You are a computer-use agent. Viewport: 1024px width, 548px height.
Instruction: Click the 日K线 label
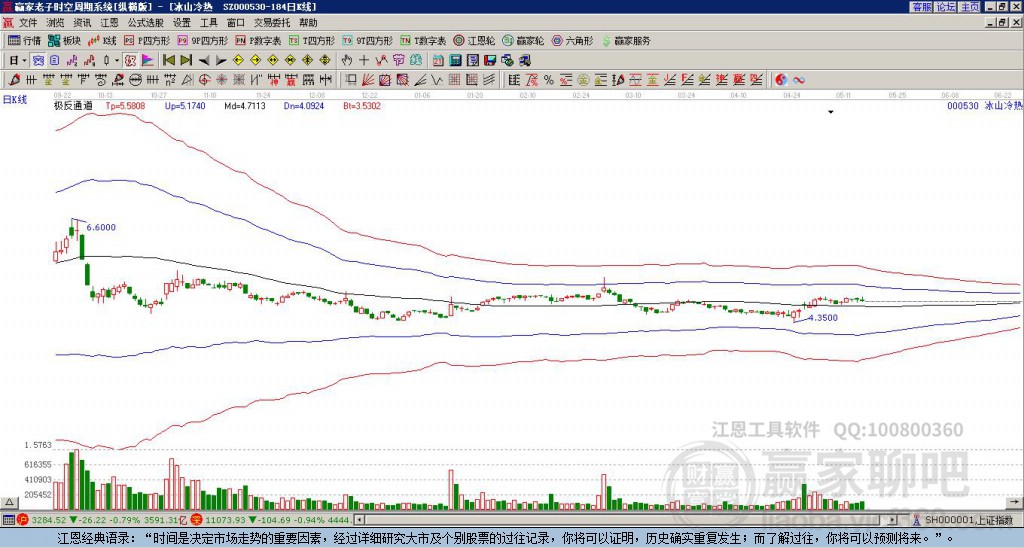tap(14, 99)
